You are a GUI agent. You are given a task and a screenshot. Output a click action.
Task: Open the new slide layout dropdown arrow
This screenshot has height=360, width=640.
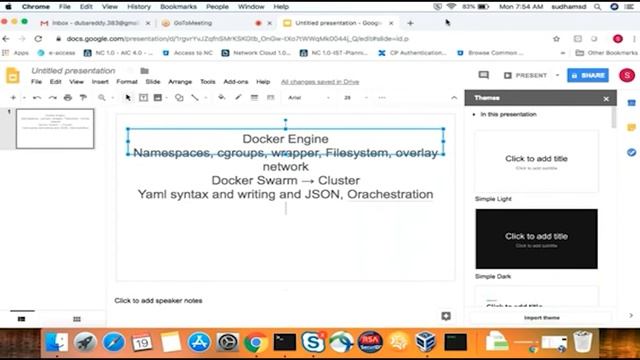point(24,98)
